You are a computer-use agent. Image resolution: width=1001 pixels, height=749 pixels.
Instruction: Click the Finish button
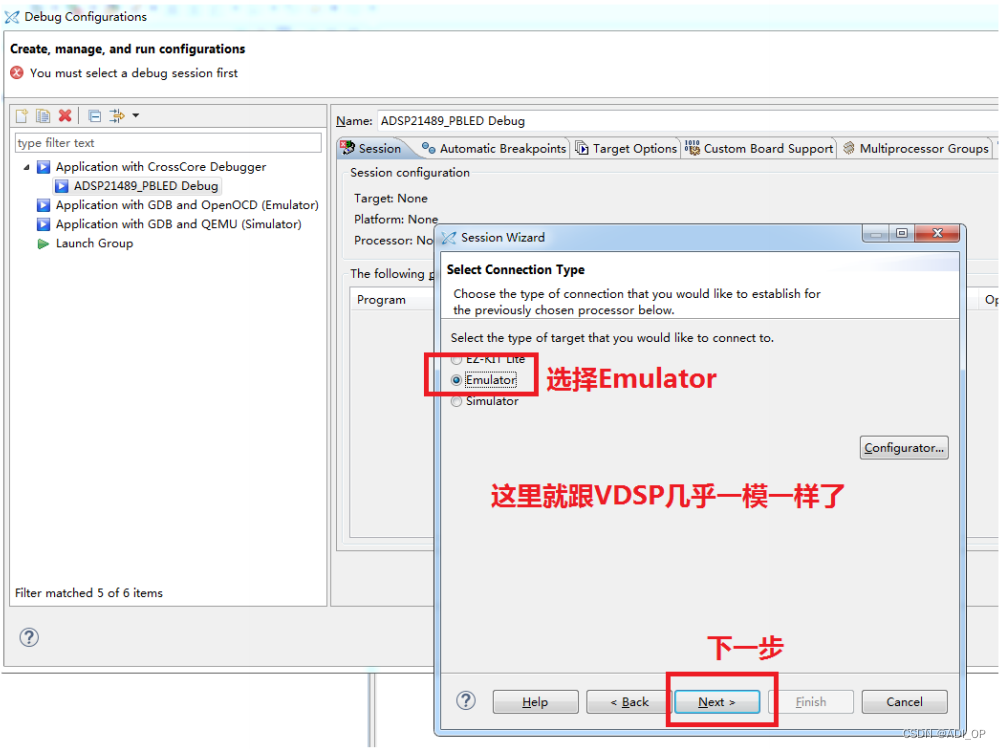pos(811,702)
